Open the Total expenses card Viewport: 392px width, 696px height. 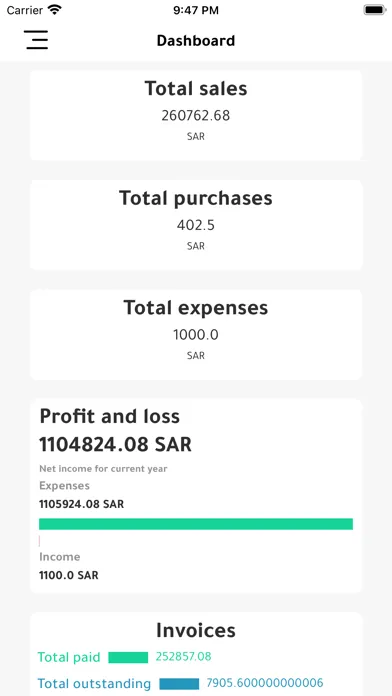click(196, 335)
